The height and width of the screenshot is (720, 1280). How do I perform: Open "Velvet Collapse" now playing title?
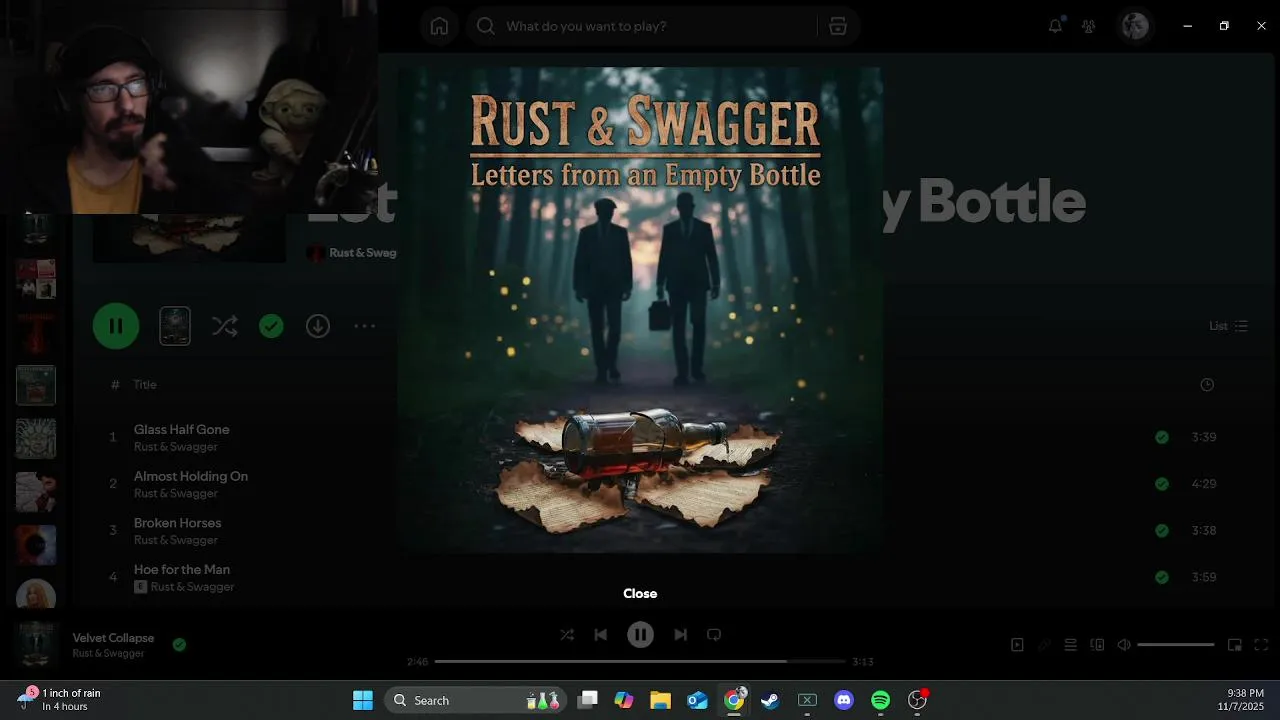(x=113, y=638)
